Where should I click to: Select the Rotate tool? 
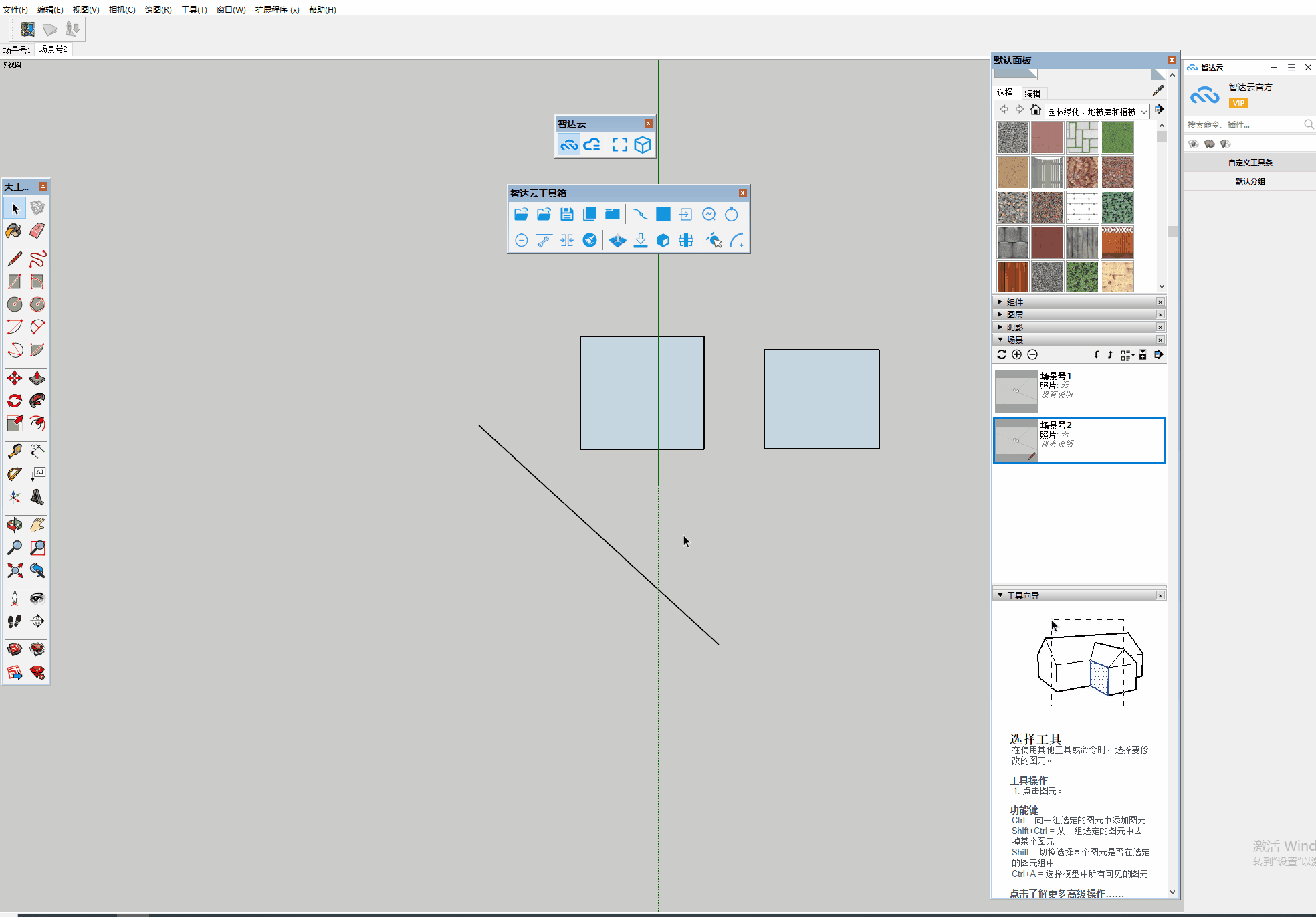[14, 401]
